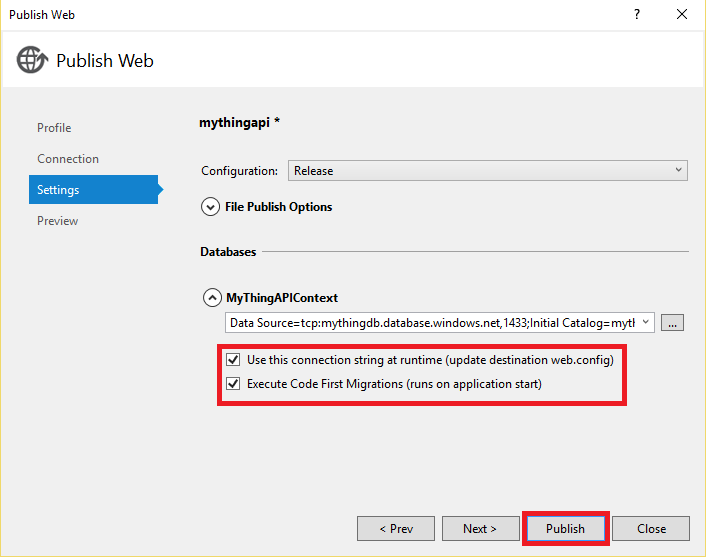706x557 pixels.
Task: Open help with the question mark button
Action: (637, 14)
